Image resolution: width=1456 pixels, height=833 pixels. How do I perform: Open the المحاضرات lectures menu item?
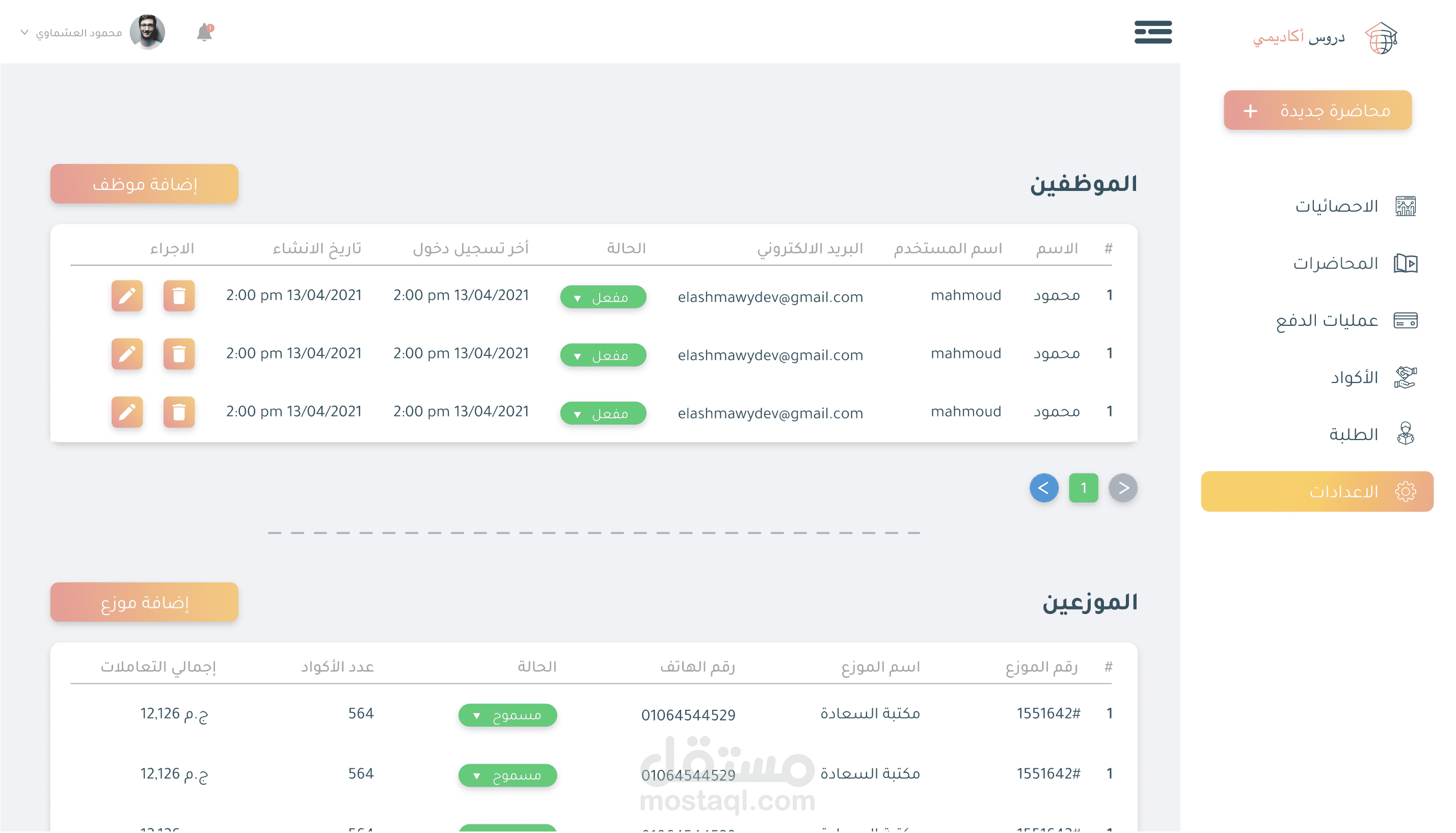coord(1335,263)
